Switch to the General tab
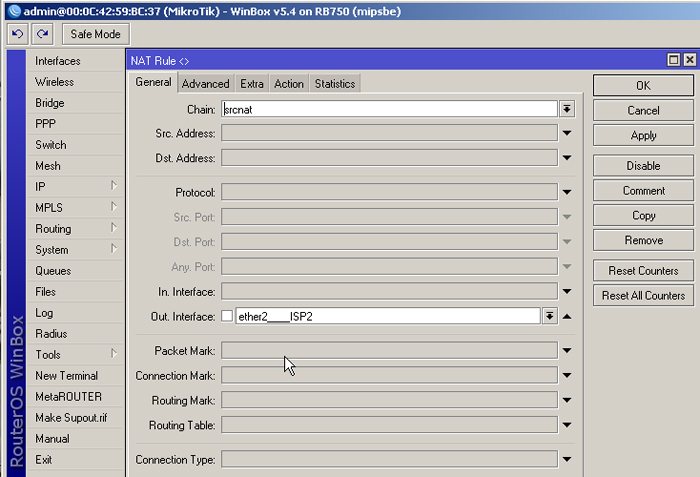 (154, 82)
